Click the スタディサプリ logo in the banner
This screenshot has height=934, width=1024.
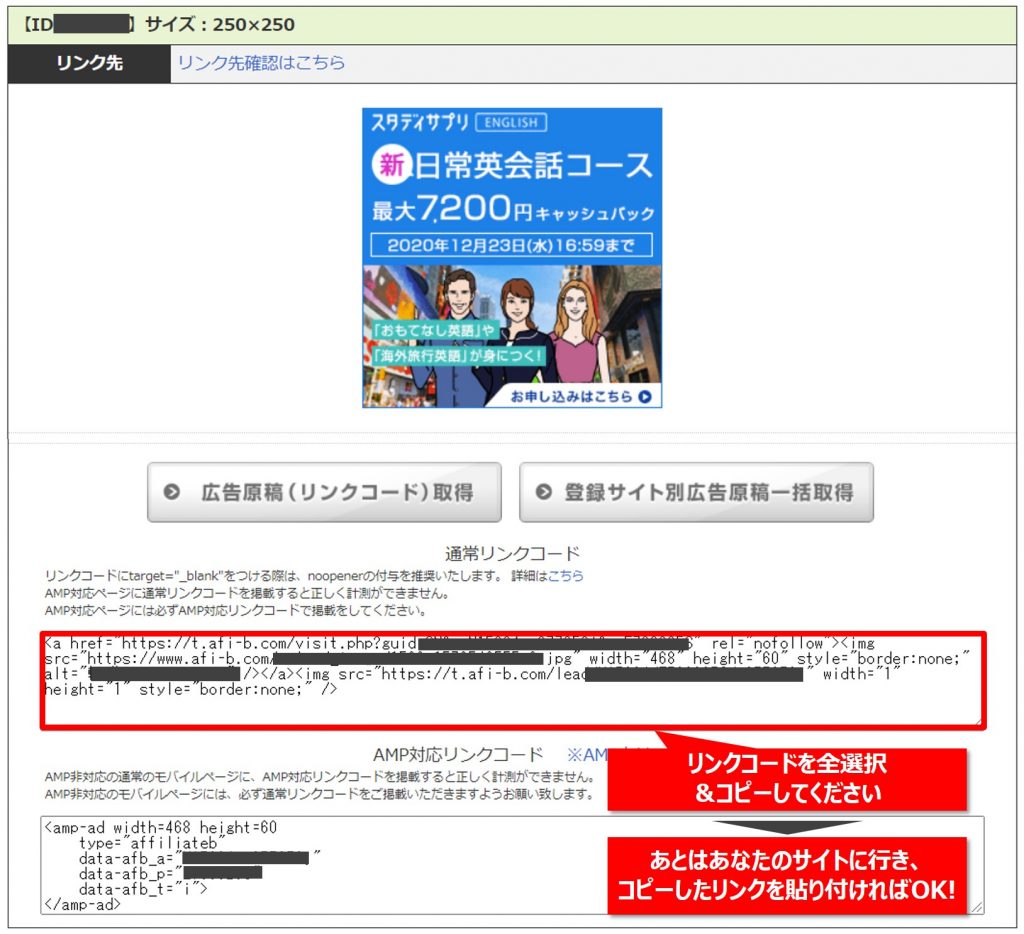click(x=420, y=123)
